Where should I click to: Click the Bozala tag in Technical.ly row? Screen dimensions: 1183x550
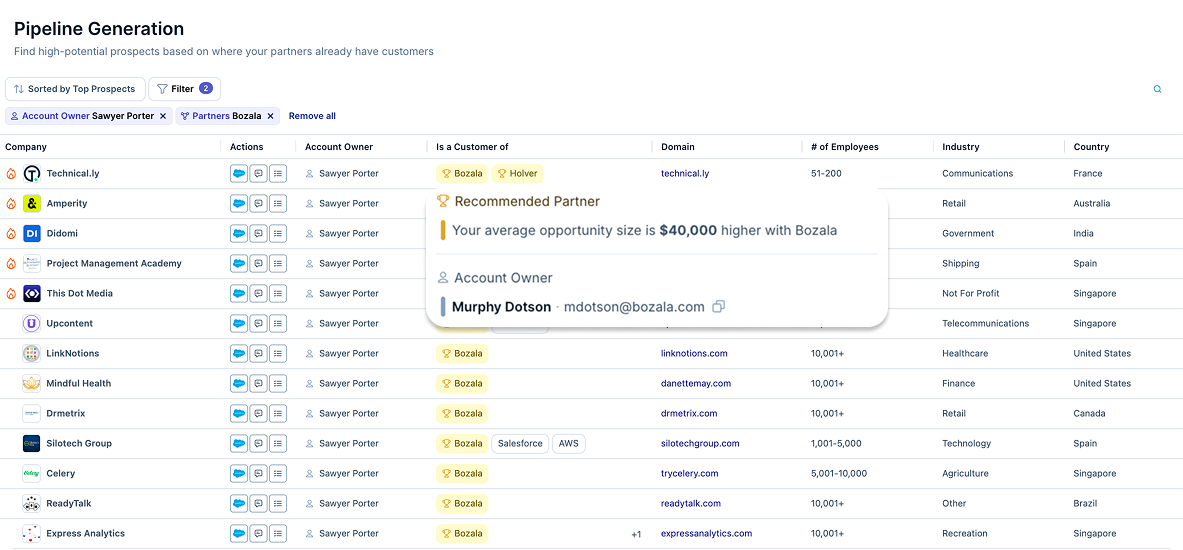(x=462, y=174)
